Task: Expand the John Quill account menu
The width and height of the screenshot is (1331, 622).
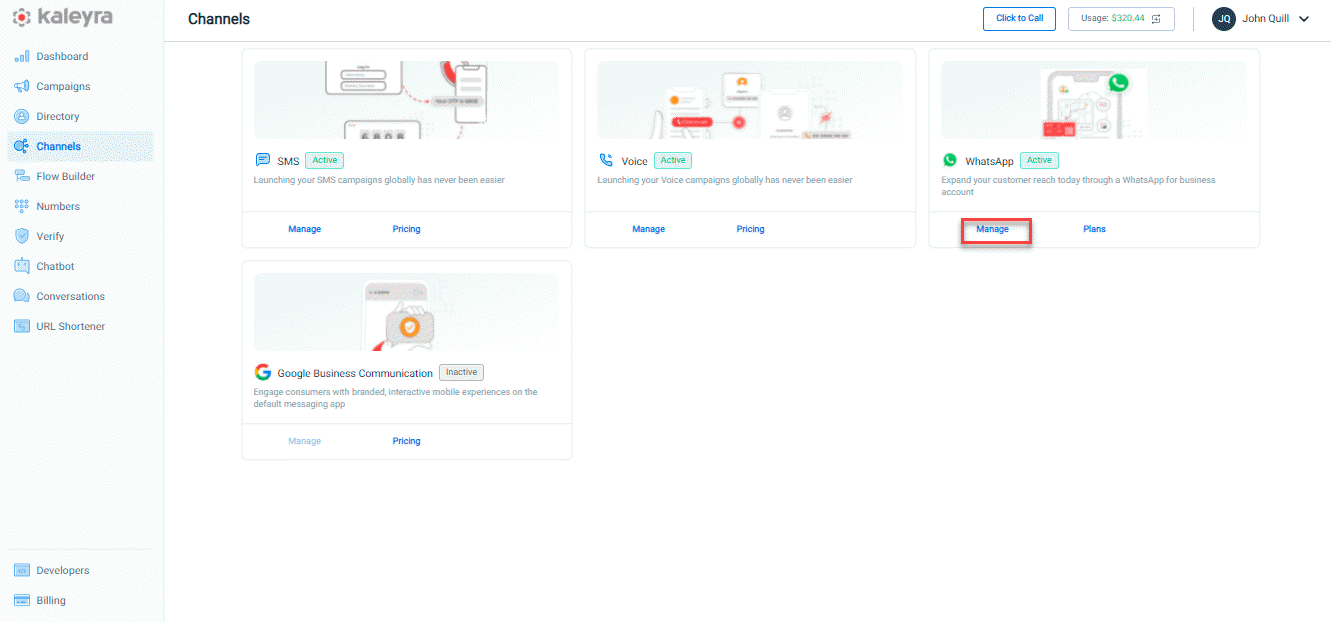Action: [1304, 19]
